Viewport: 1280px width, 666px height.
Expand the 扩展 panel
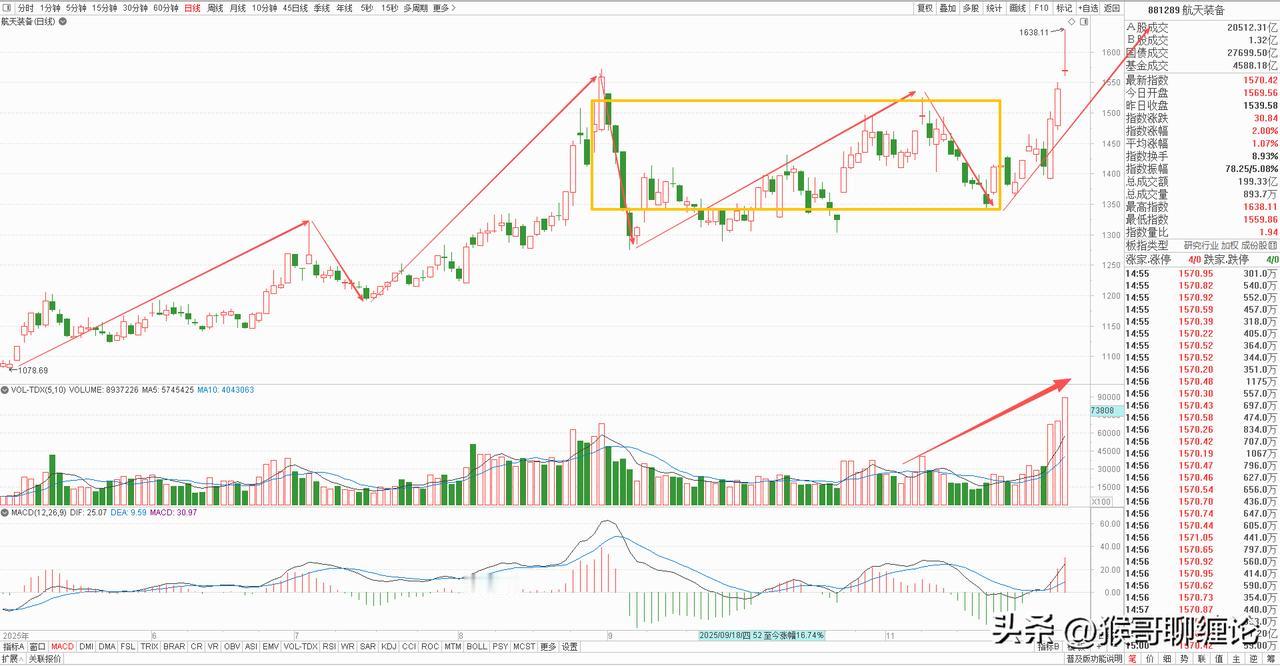[x=12, y=659]
